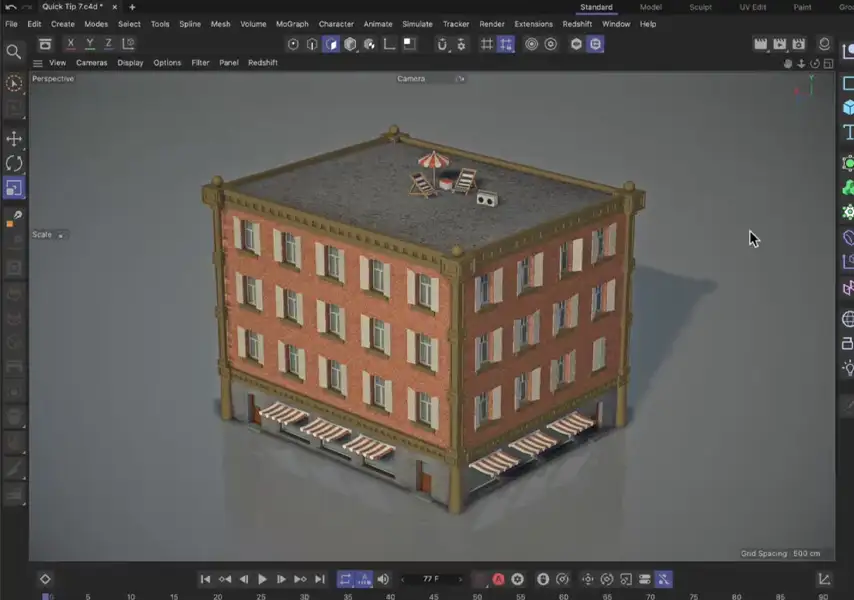Select the Rotate tool
The width and height of the screenshot is (854, 600).
14,163
